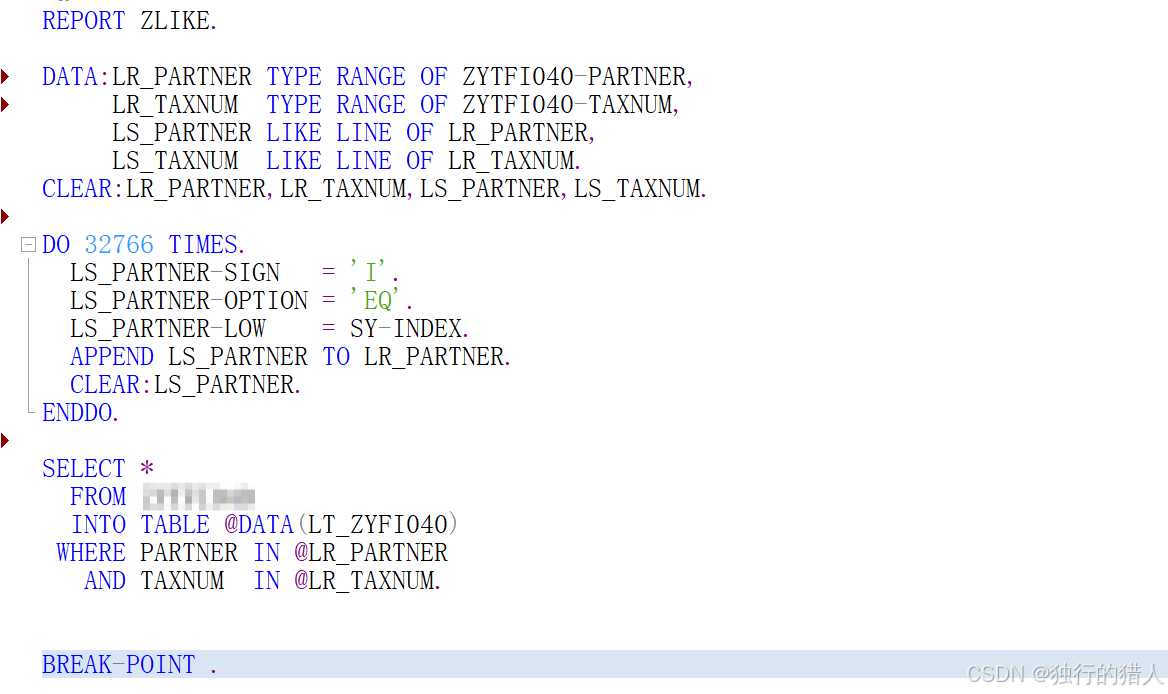Click the red marker on blank line above SELECT
The image size is (1168, 694).
(x=5, y=440)
